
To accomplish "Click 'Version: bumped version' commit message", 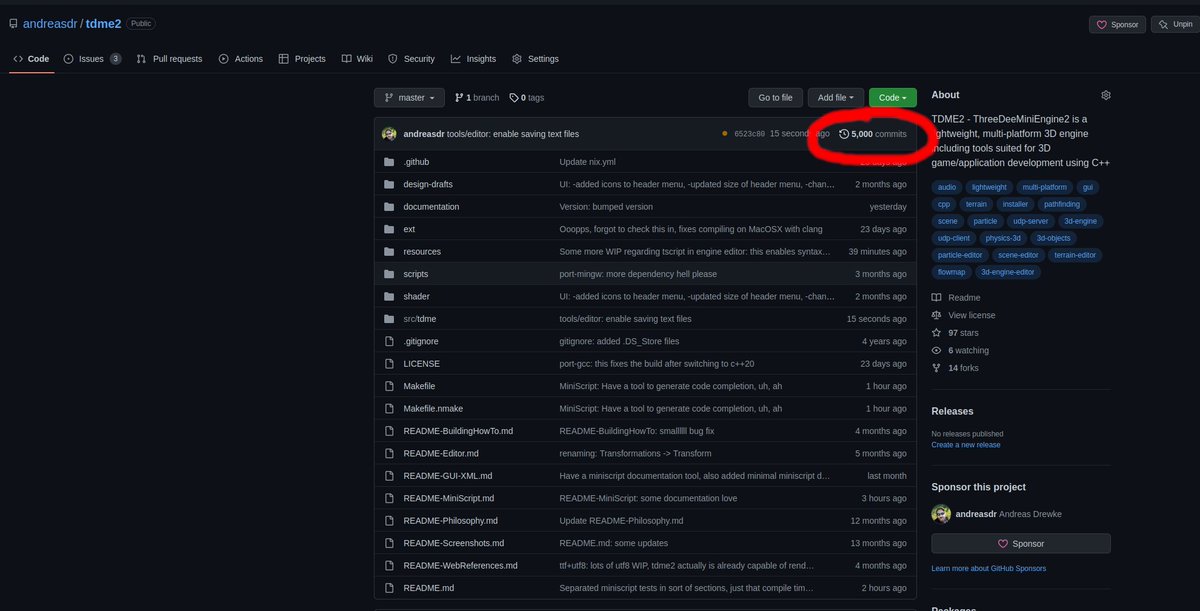I will coord(606,207).
